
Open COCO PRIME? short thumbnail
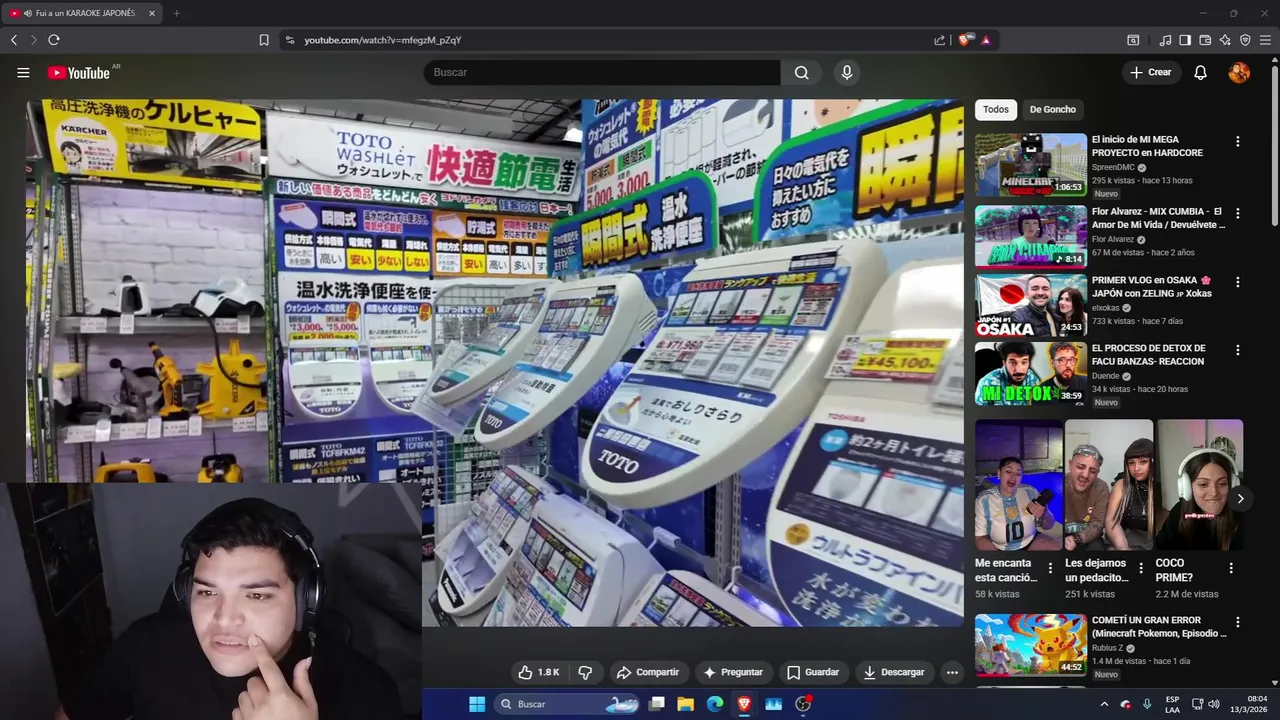tap(1199, 485)
